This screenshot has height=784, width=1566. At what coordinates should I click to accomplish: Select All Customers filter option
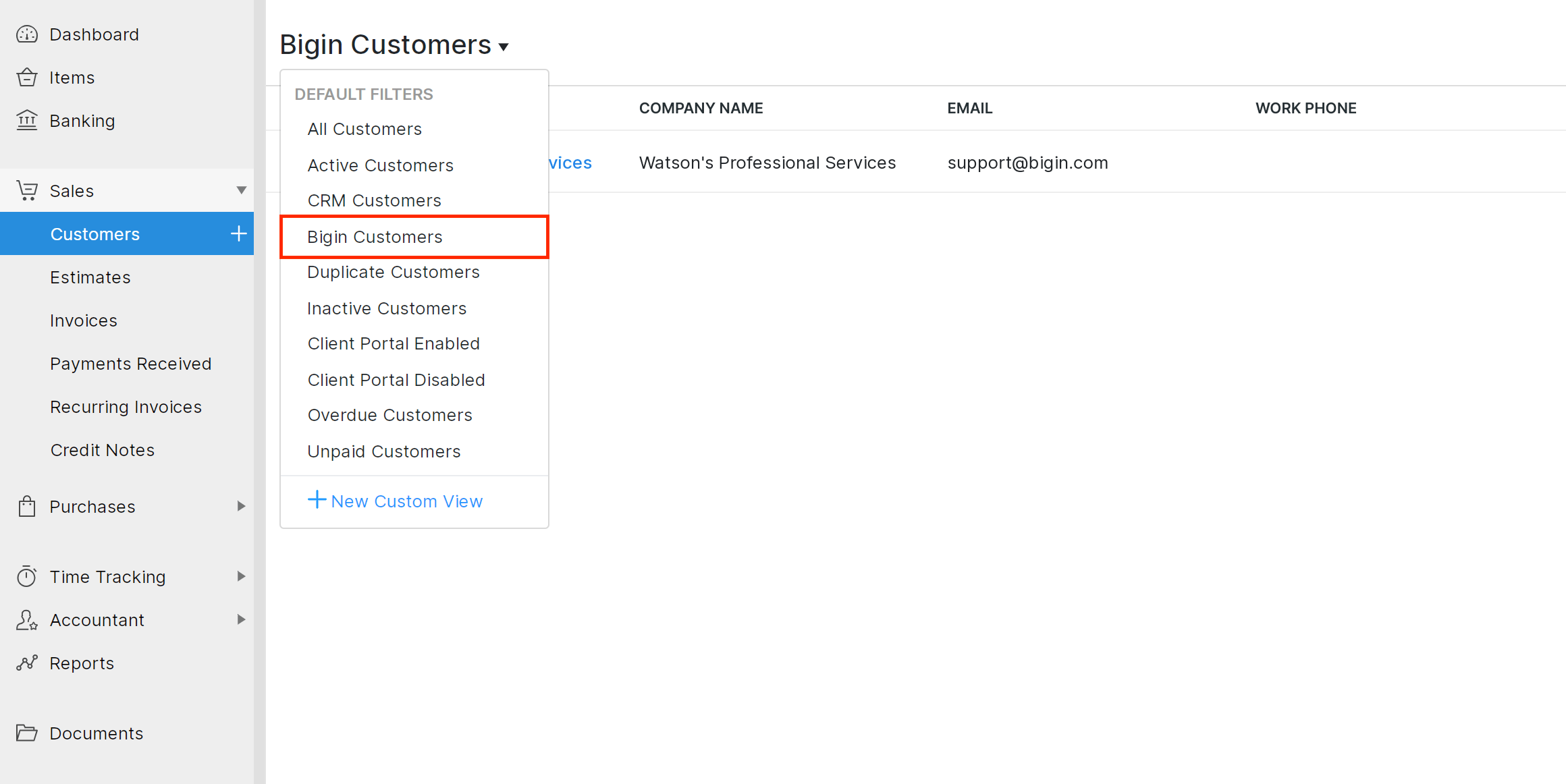click(x=365, y=128)
